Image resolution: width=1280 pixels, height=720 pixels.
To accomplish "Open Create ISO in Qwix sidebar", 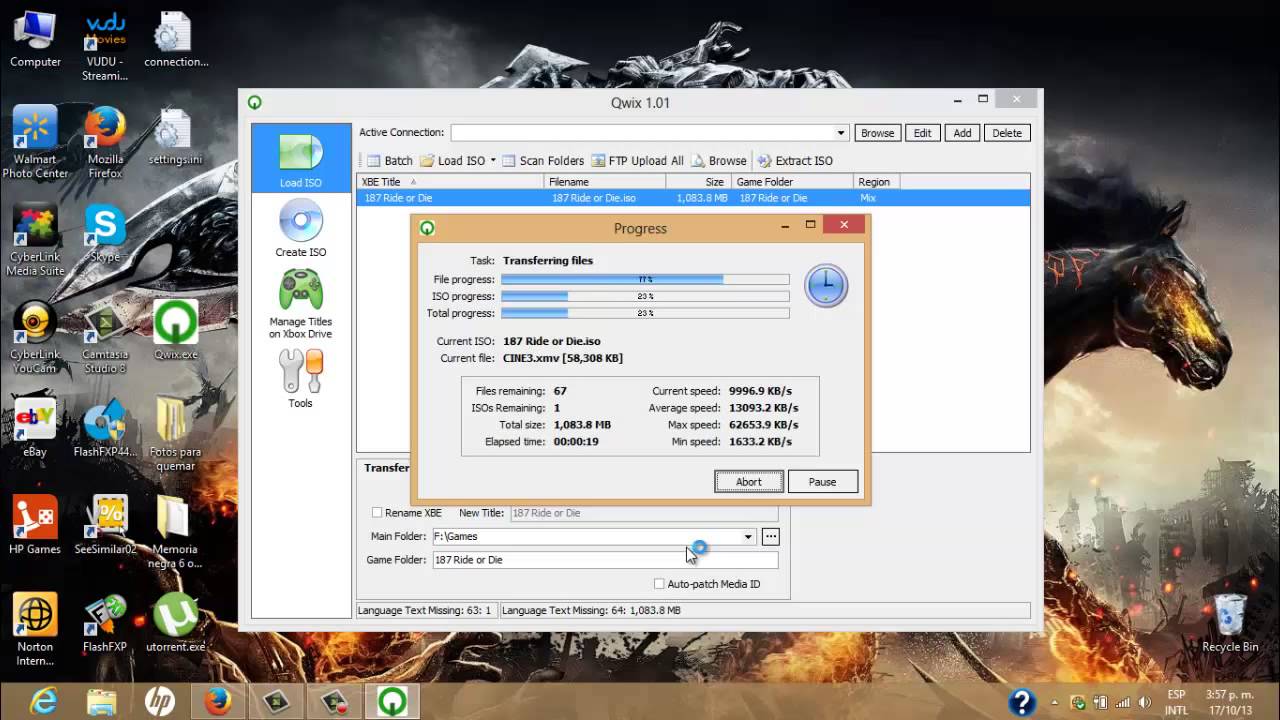I will pos(301,228).
